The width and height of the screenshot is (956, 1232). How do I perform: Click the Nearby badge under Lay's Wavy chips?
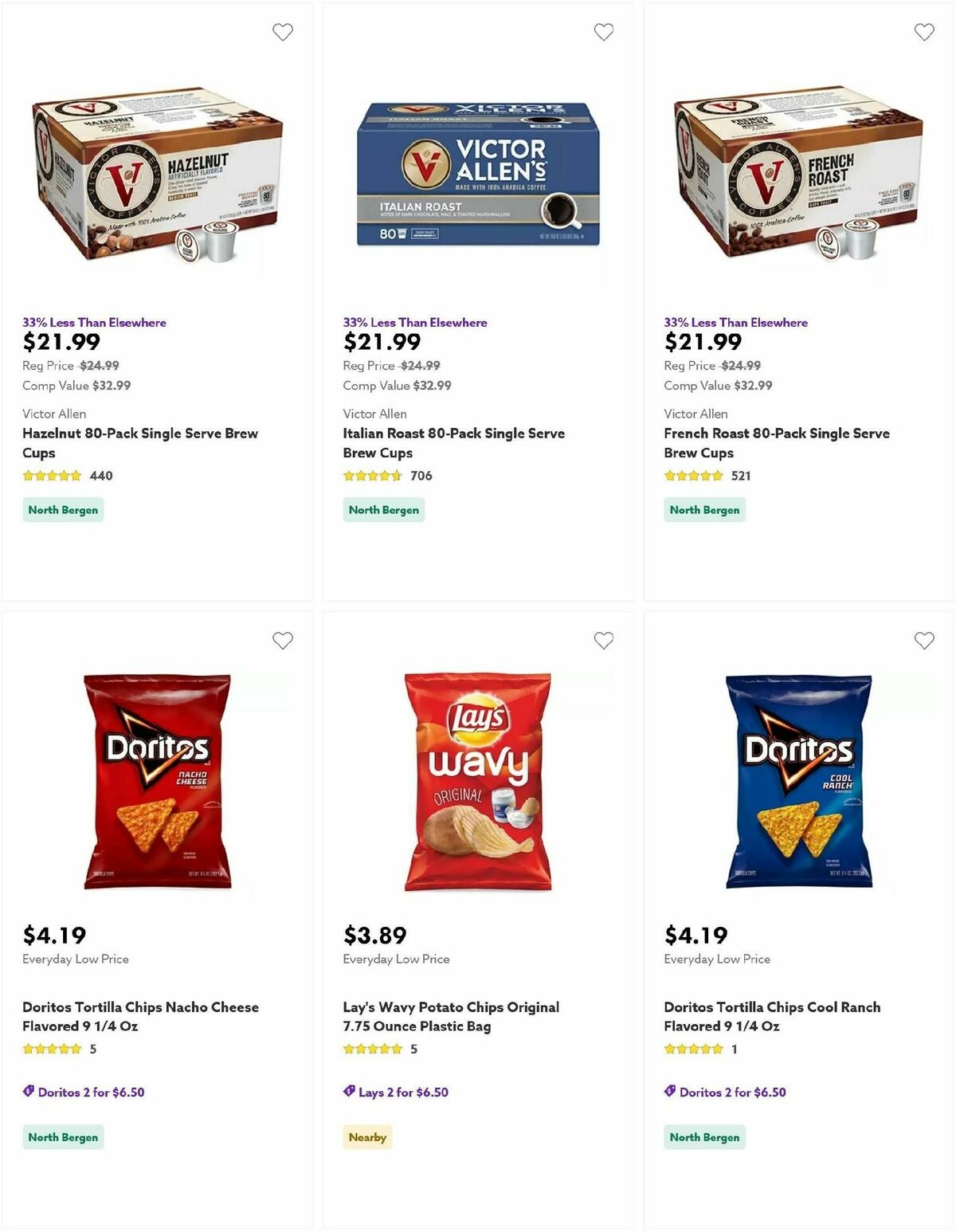click(x=367, y=1137)
